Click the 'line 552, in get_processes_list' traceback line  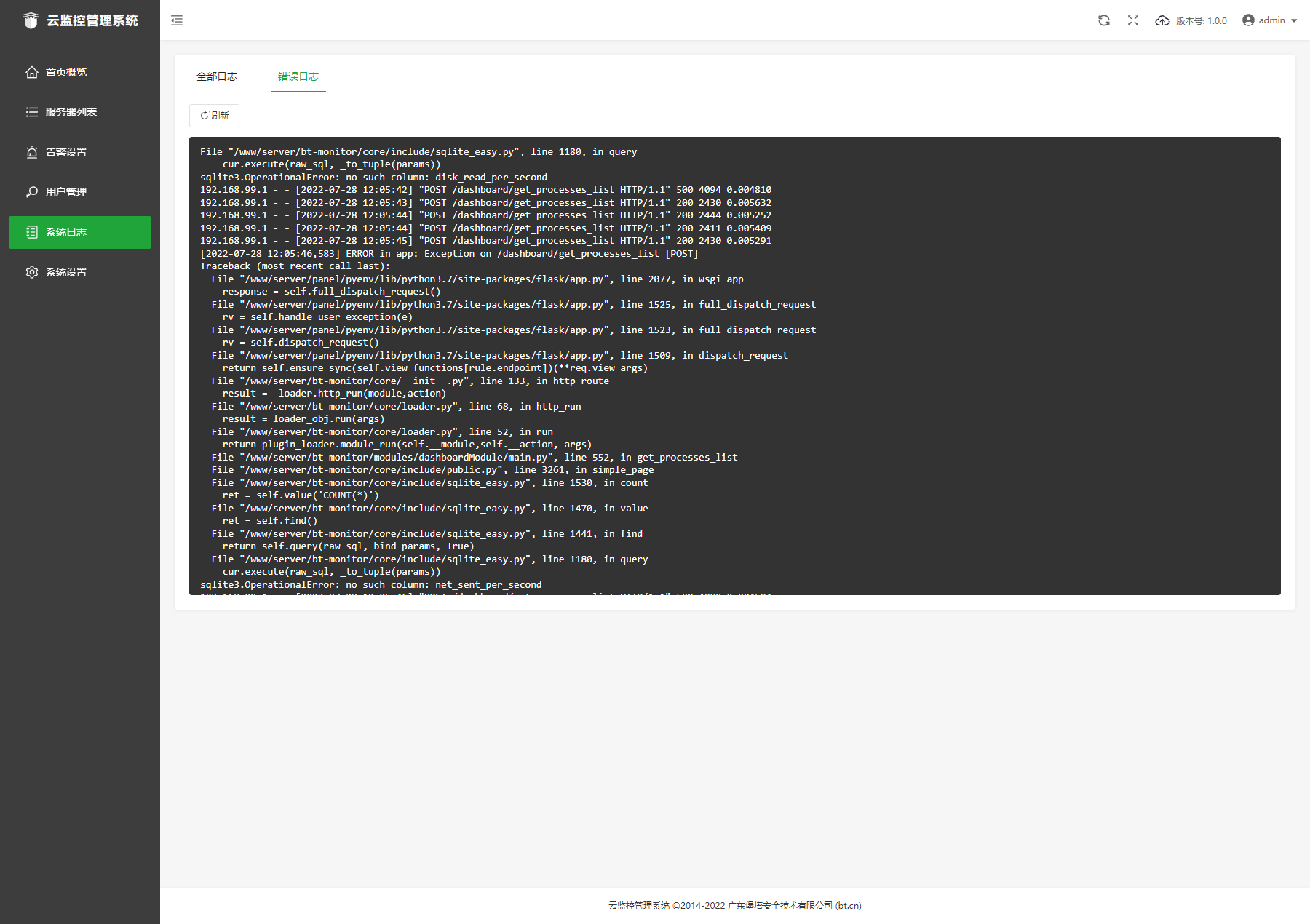(475, 458)
